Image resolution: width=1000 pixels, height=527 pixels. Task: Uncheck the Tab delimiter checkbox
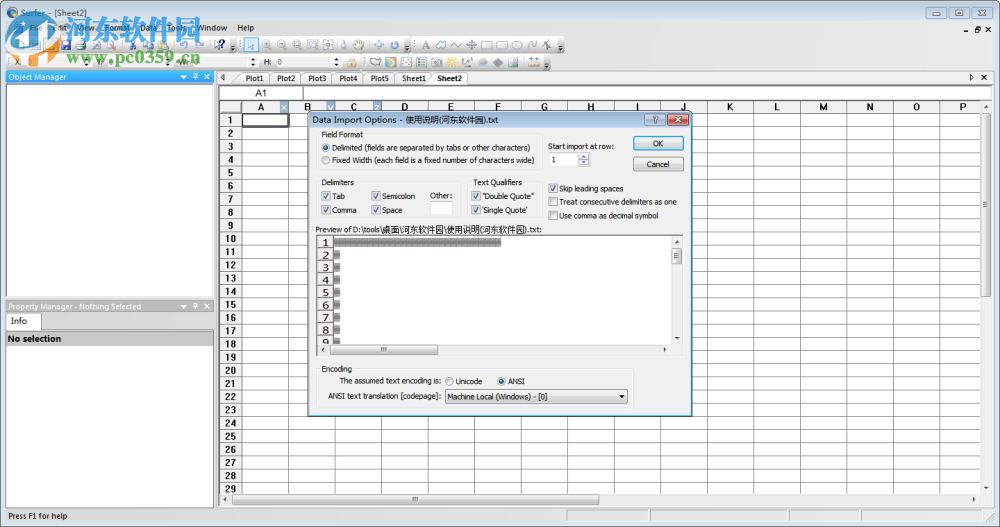[326, 196]
